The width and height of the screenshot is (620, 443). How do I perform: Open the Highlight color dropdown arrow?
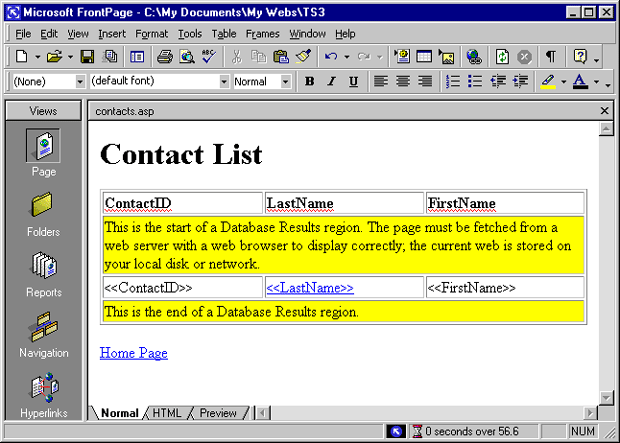(563, 82)
